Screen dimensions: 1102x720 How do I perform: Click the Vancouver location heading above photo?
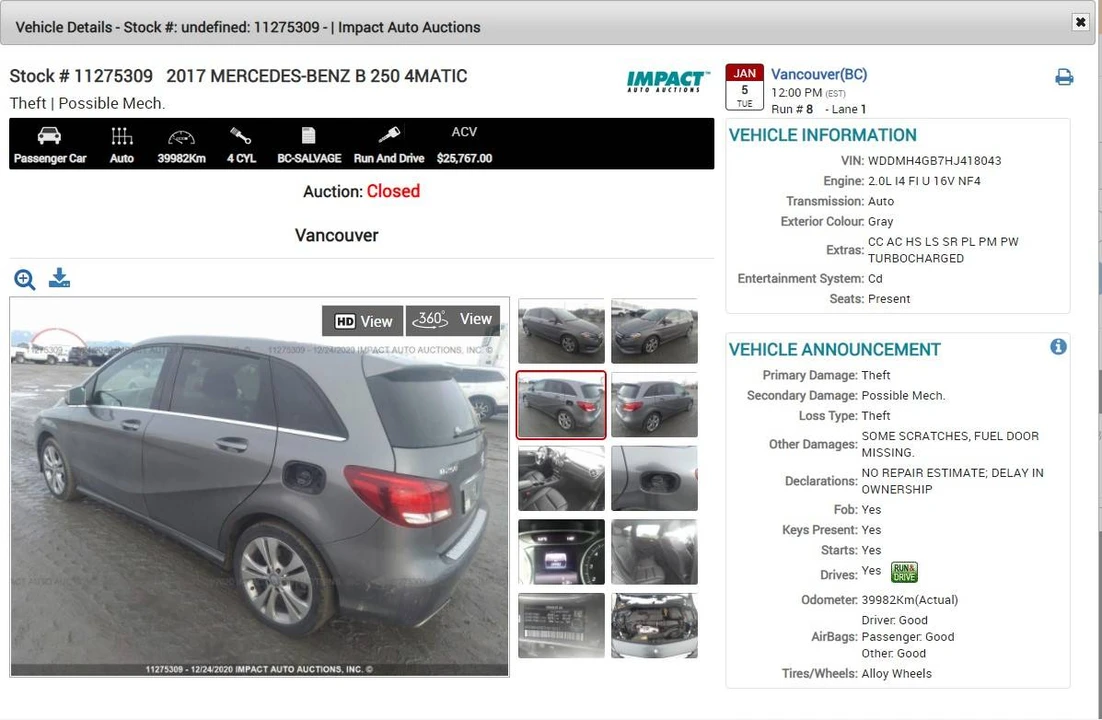pos(337,236)
